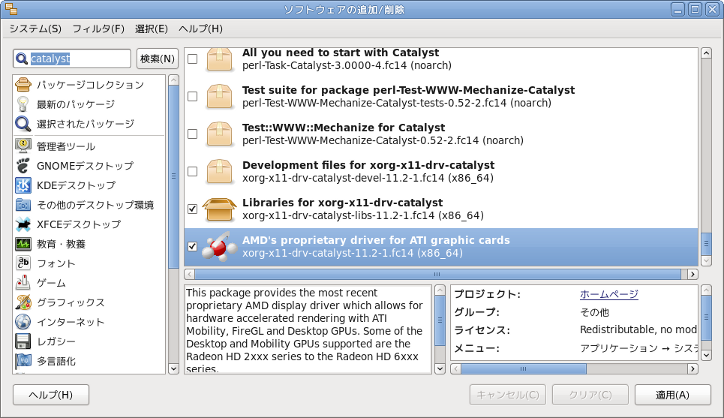The image size is (724, 418).
Task: Select the Admin Tools category icon
Action: (x=24, y=146)
